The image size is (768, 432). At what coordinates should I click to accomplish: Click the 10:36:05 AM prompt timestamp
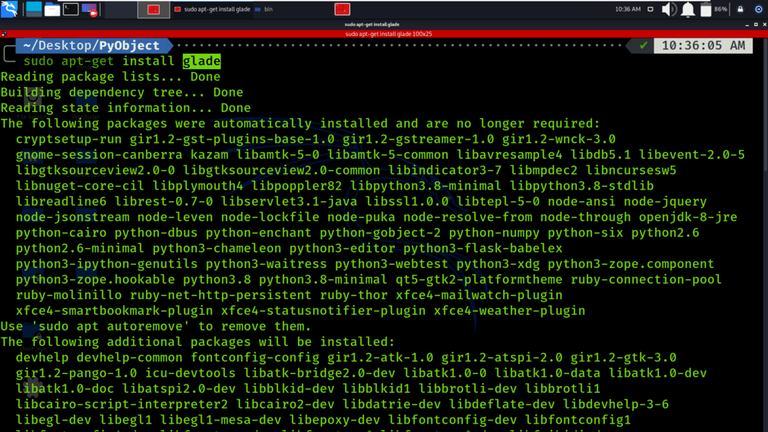tap(703, 46)
